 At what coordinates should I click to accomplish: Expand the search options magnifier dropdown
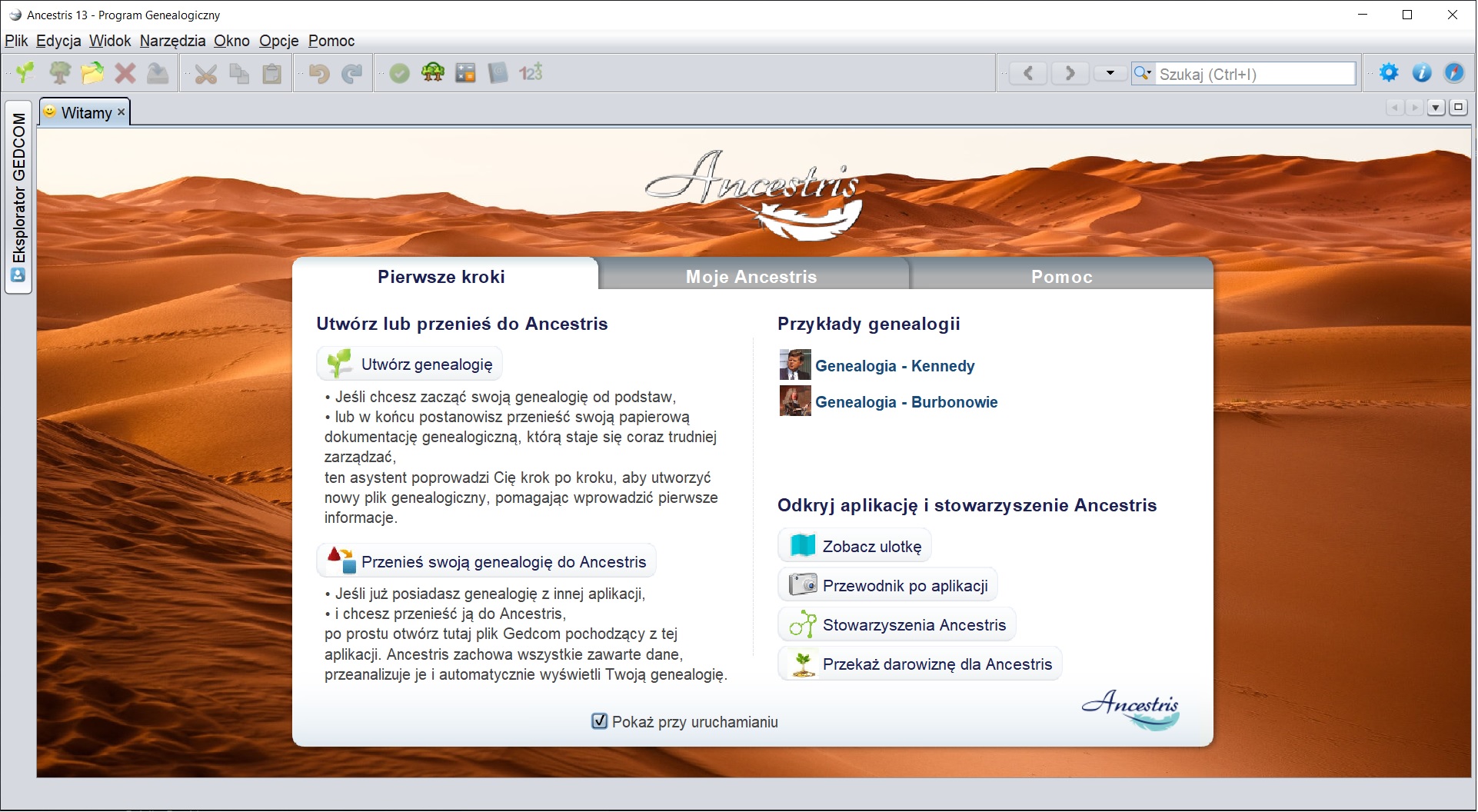1143,73
